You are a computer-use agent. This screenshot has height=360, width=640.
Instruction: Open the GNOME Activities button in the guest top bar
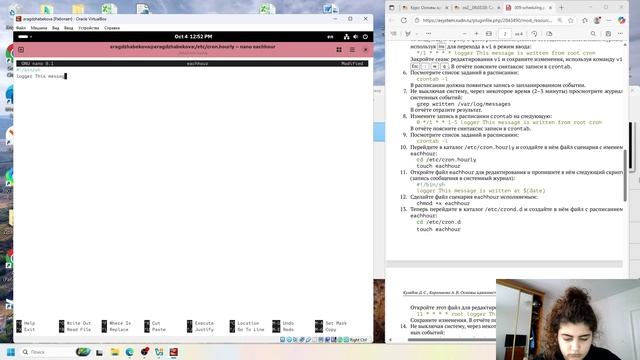pos(24,37)
